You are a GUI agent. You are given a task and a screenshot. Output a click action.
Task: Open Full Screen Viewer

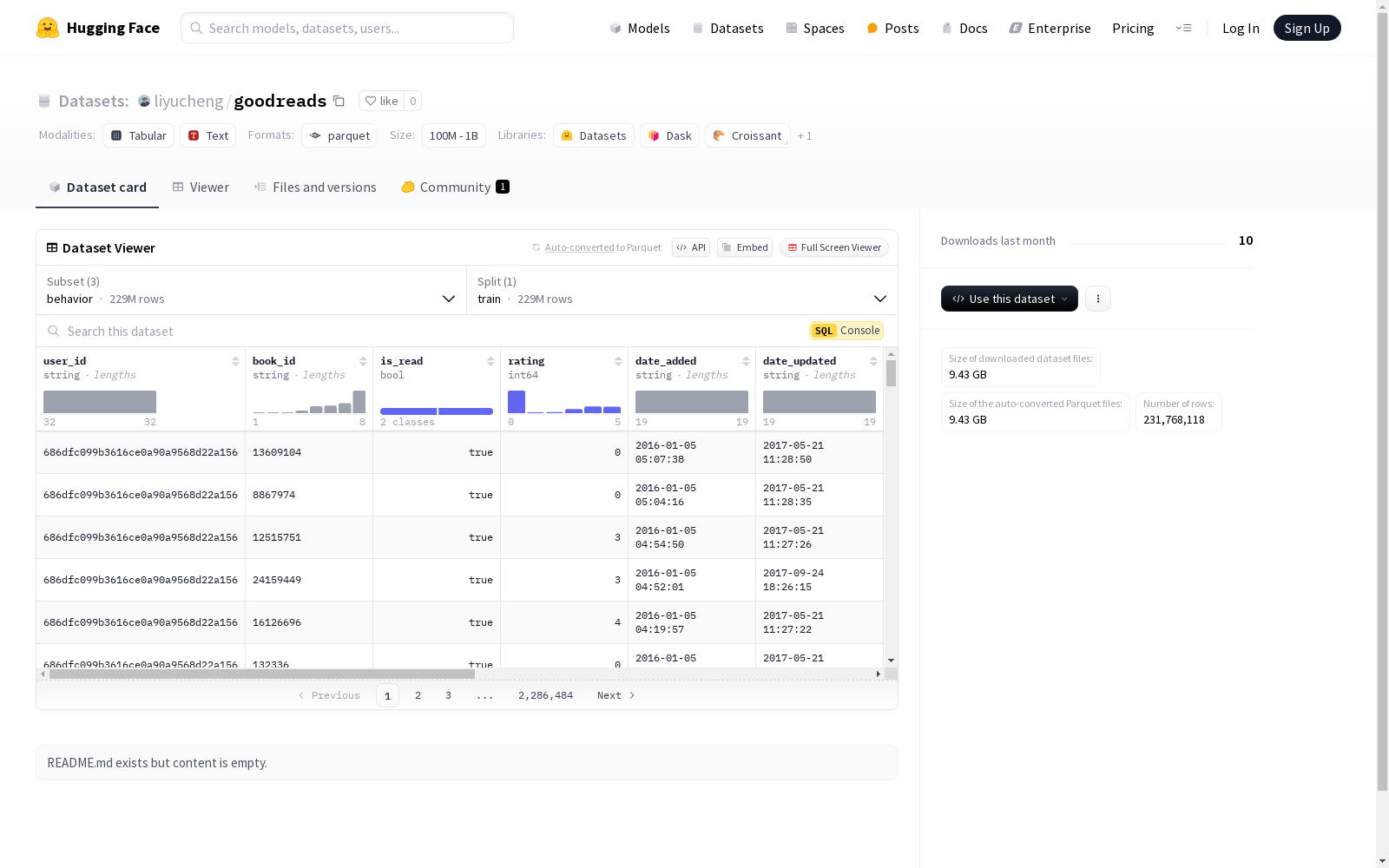click(834, 247)
